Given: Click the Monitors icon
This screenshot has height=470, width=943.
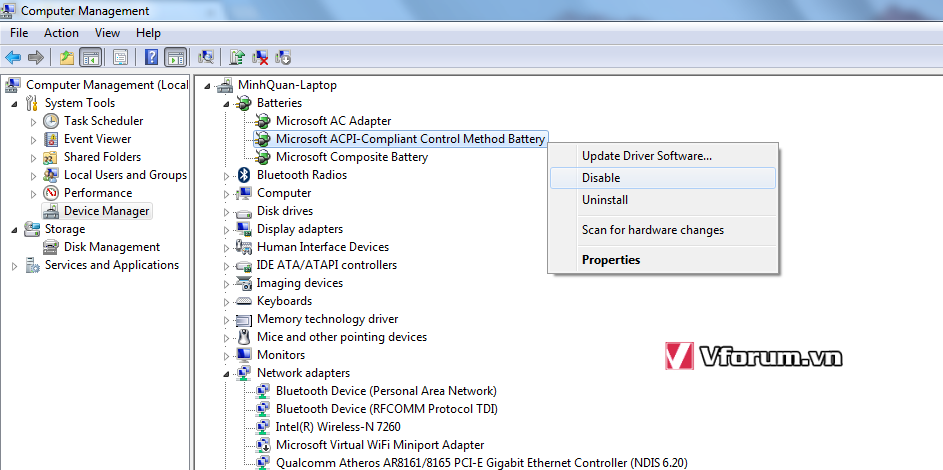Looking at the screenshot, I should tap(244, 355).
